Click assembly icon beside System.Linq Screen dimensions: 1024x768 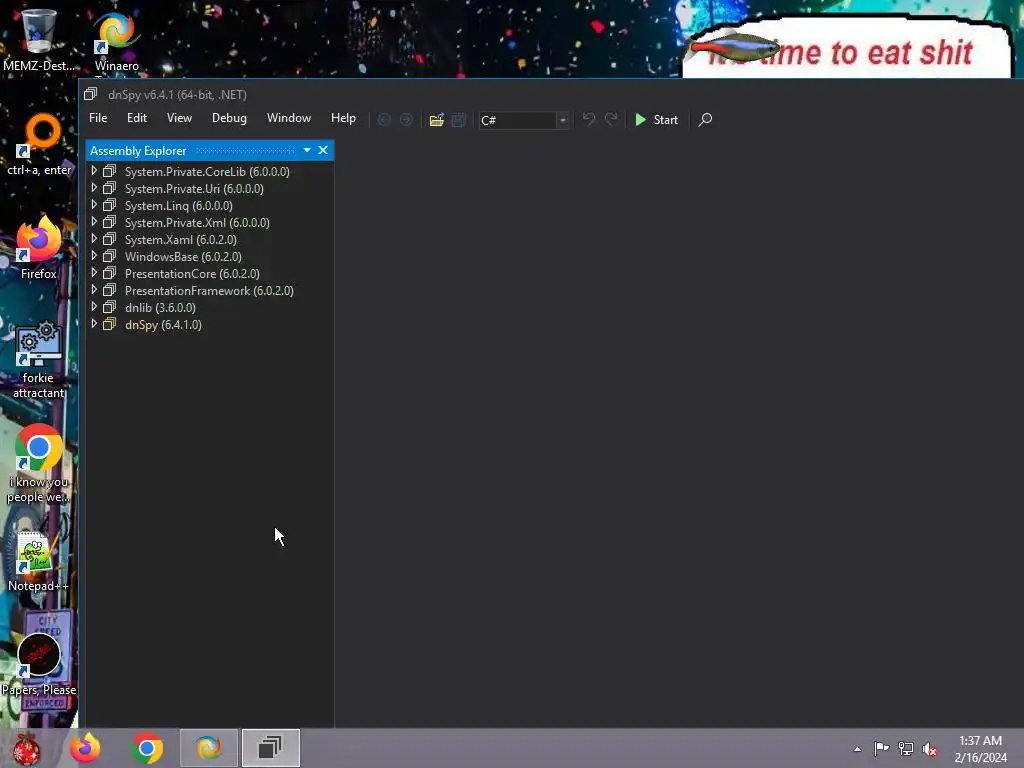[110, 204]
